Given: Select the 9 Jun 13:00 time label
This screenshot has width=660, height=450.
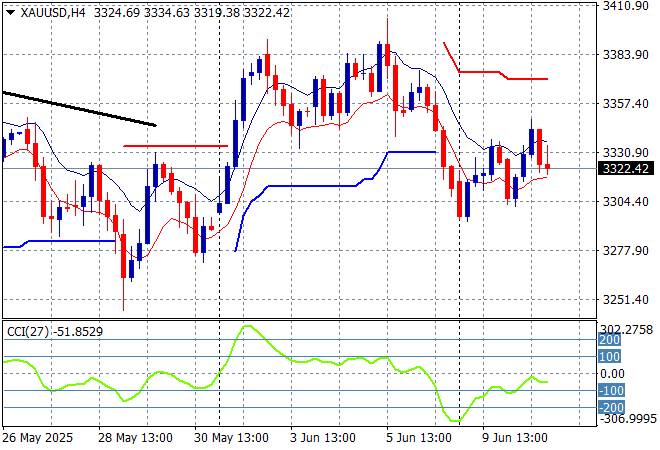Looking at the screenshot, I should (x=514, y=438).
